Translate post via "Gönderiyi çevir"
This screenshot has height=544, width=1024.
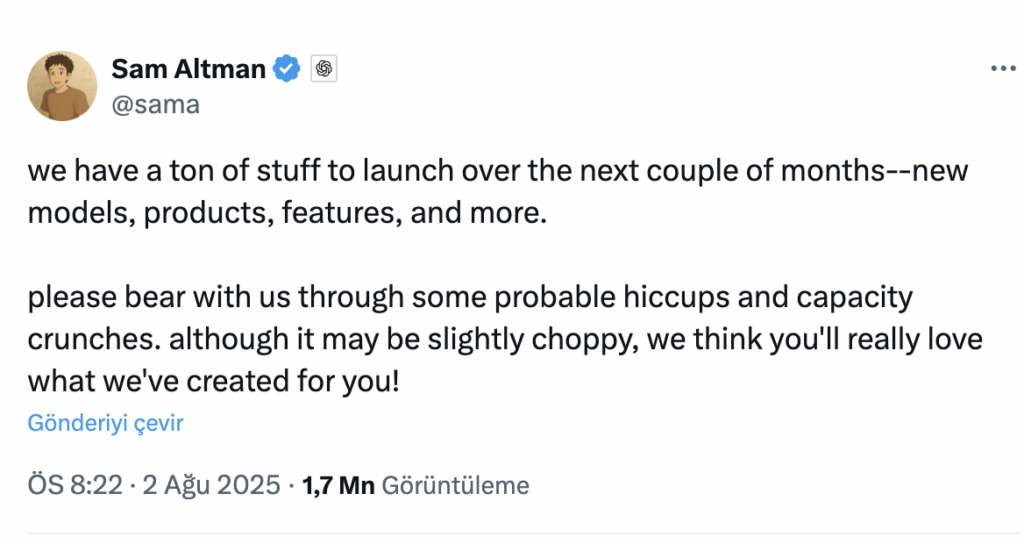click(105, 423)
